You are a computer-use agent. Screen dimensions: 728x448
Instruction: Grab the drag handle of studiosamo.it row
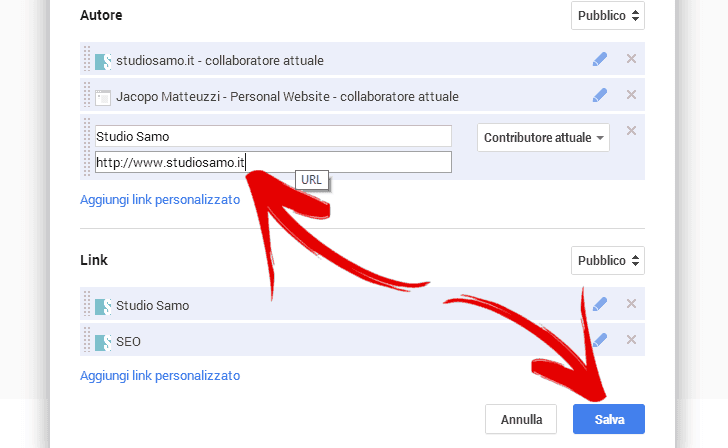click(x=86, y=58)
